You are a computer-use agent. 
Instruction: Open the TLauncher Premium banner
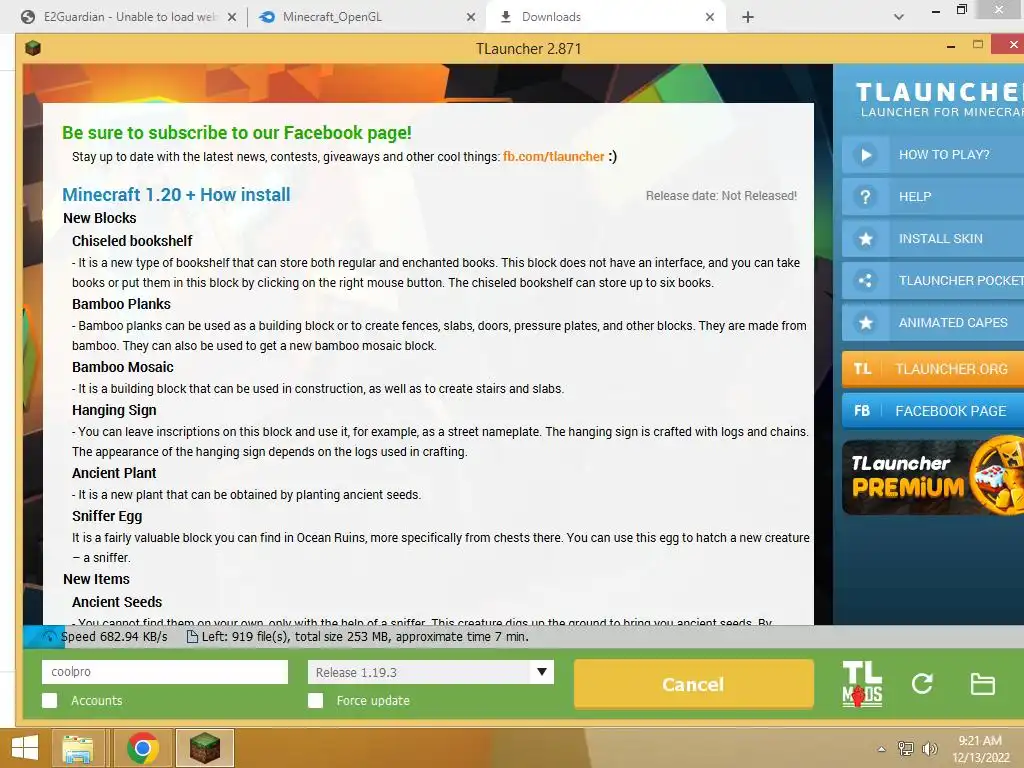933,477
